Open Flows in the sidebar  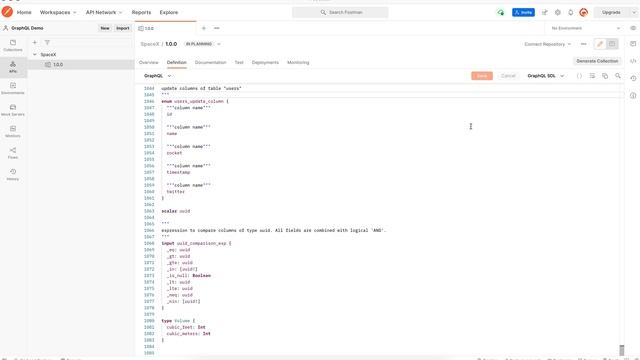(13, 153)
